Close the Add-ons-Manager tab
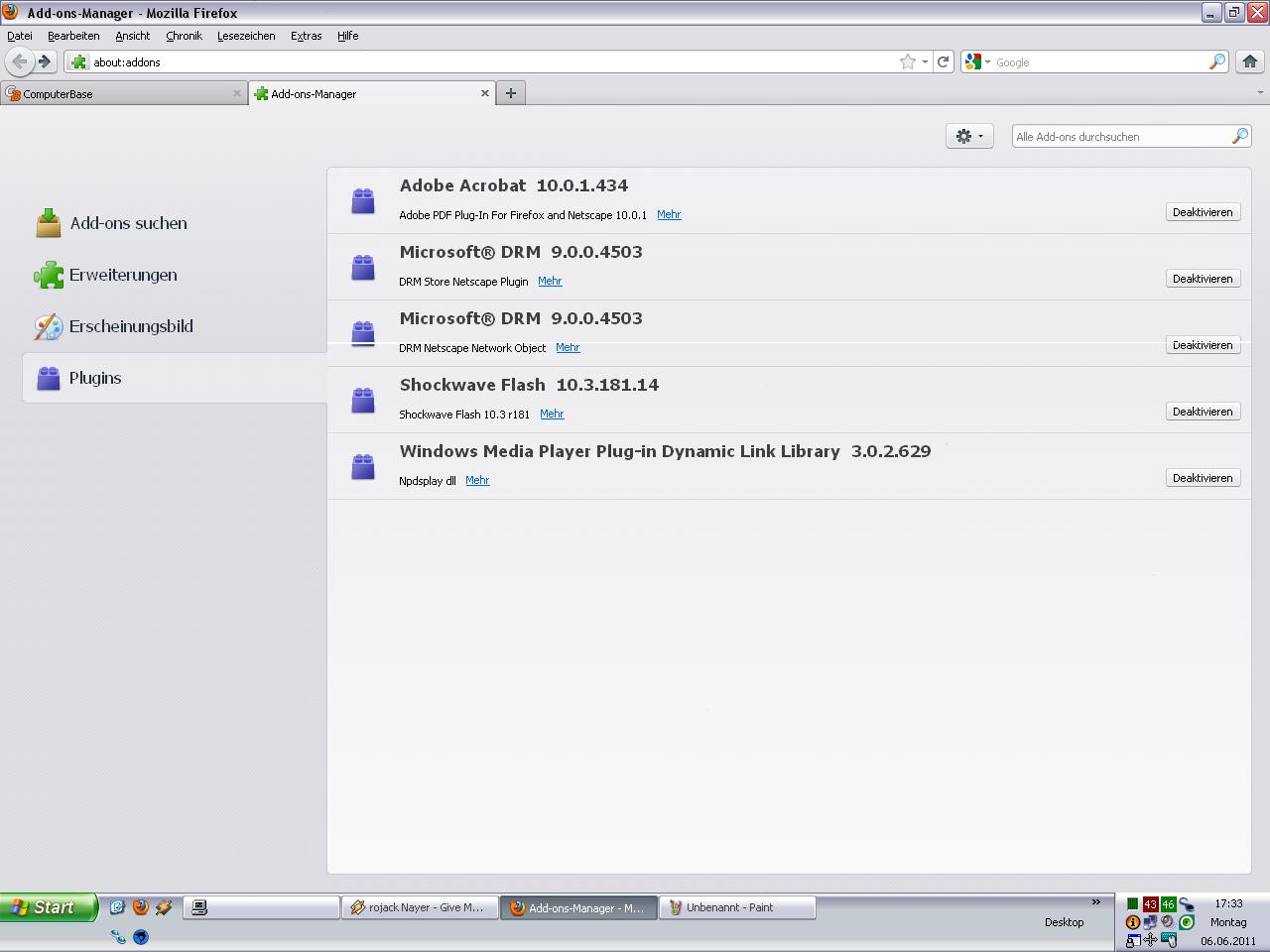Image resolution: width=1270 pixels, height=952 pixels. click(485, 93)
